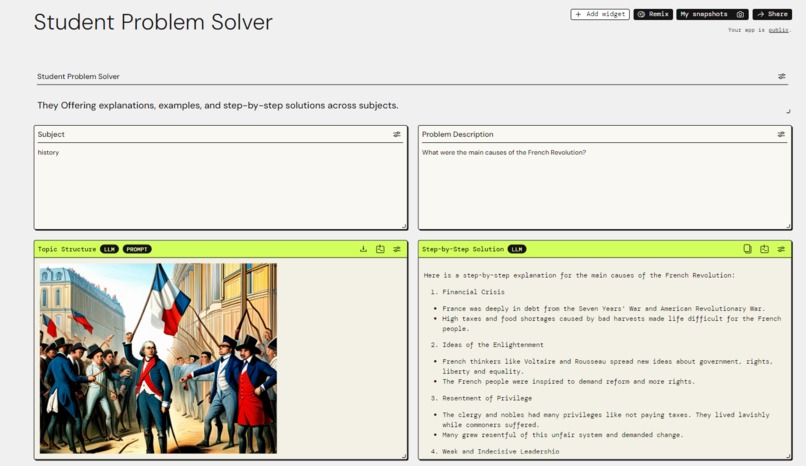
Task: Save snapshot of Topic Structure widget
Action: click(x=380, y=249)
